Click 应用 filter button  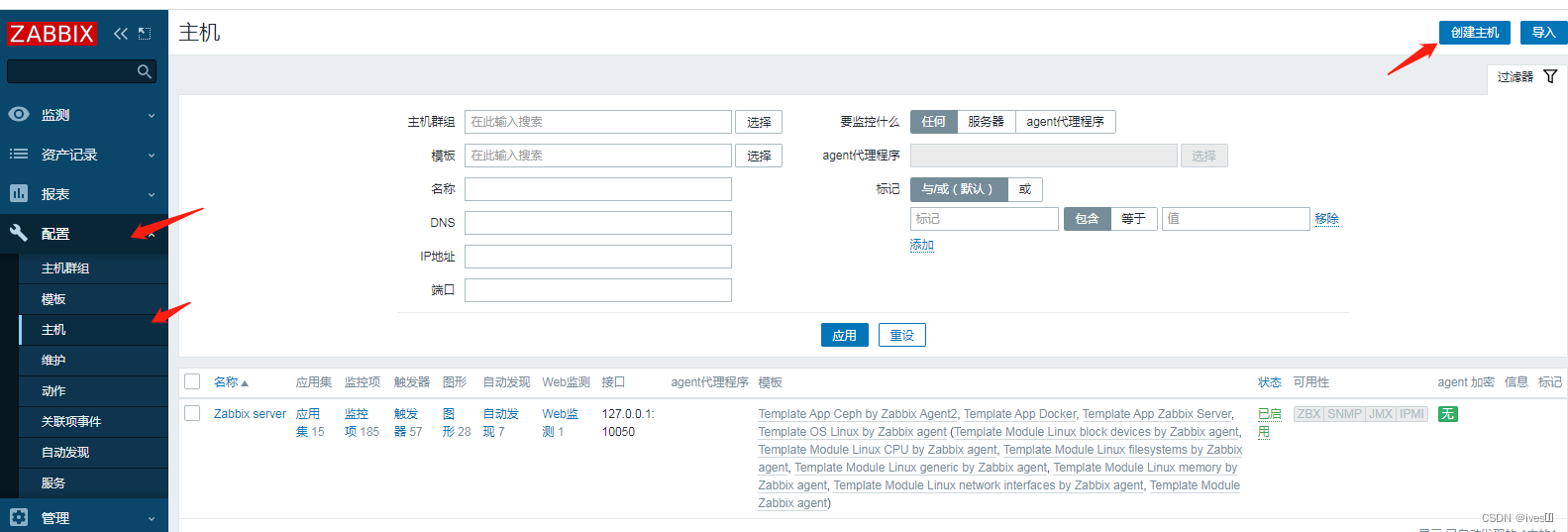[x=844, y=336]
